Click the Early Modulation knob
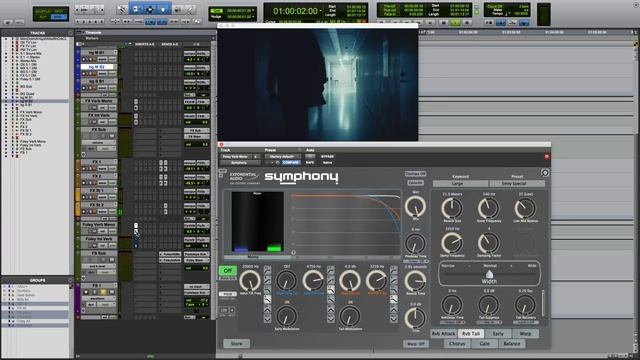Viewport: 640px width, 360px height. click(x=287, y=316)
